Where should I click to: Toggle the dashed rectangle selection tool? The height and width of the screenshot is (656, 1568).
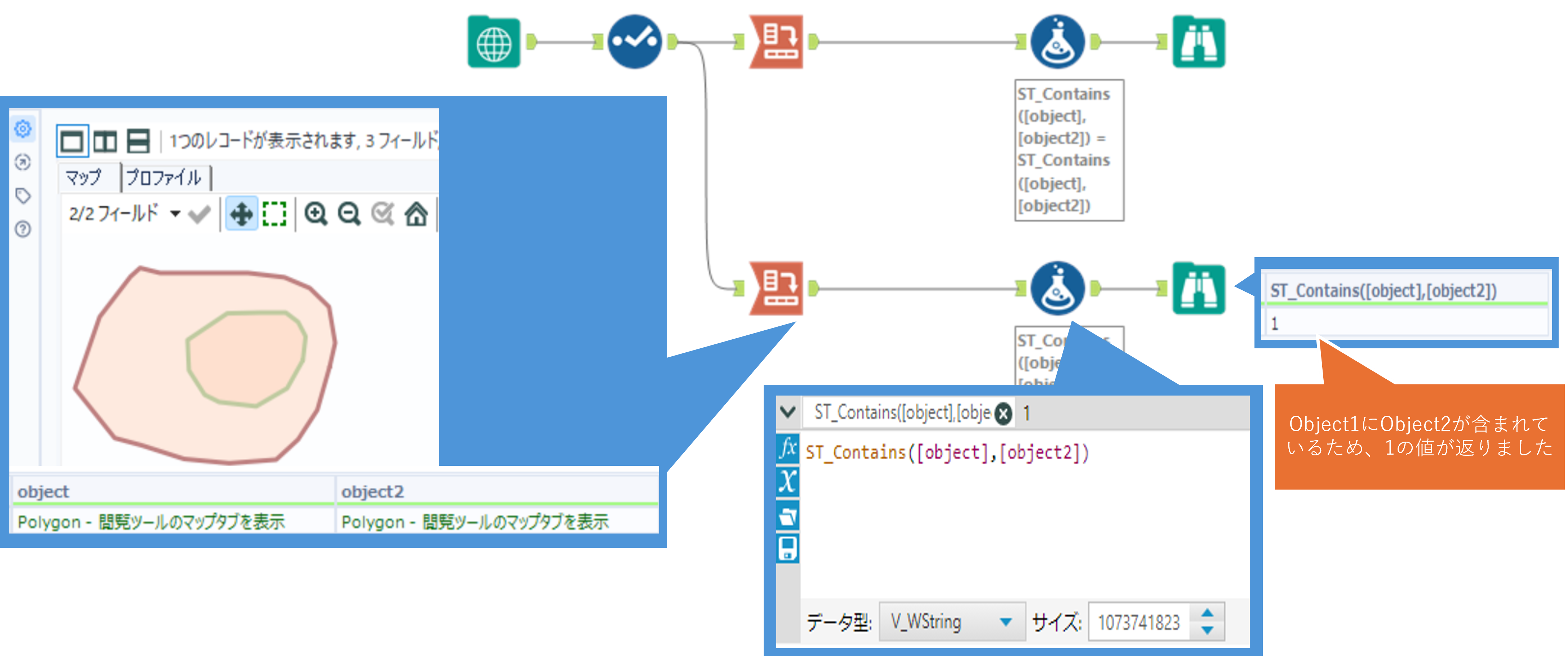[x=275, y=214]
